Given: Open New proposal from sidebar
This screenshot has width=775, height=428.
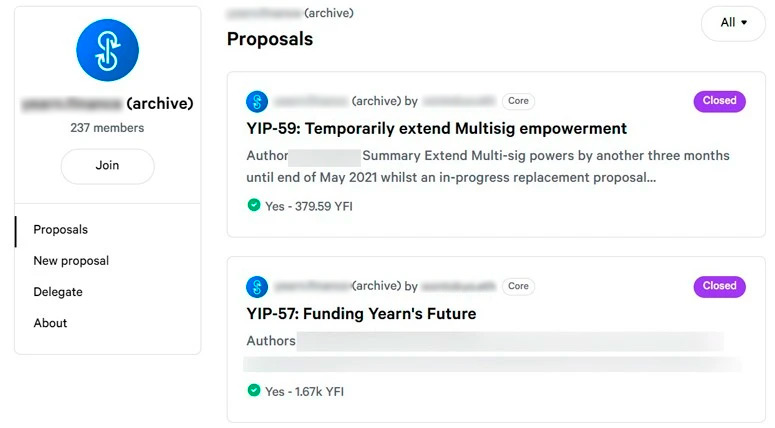Looking at the screenshot, I should point(71,261).
